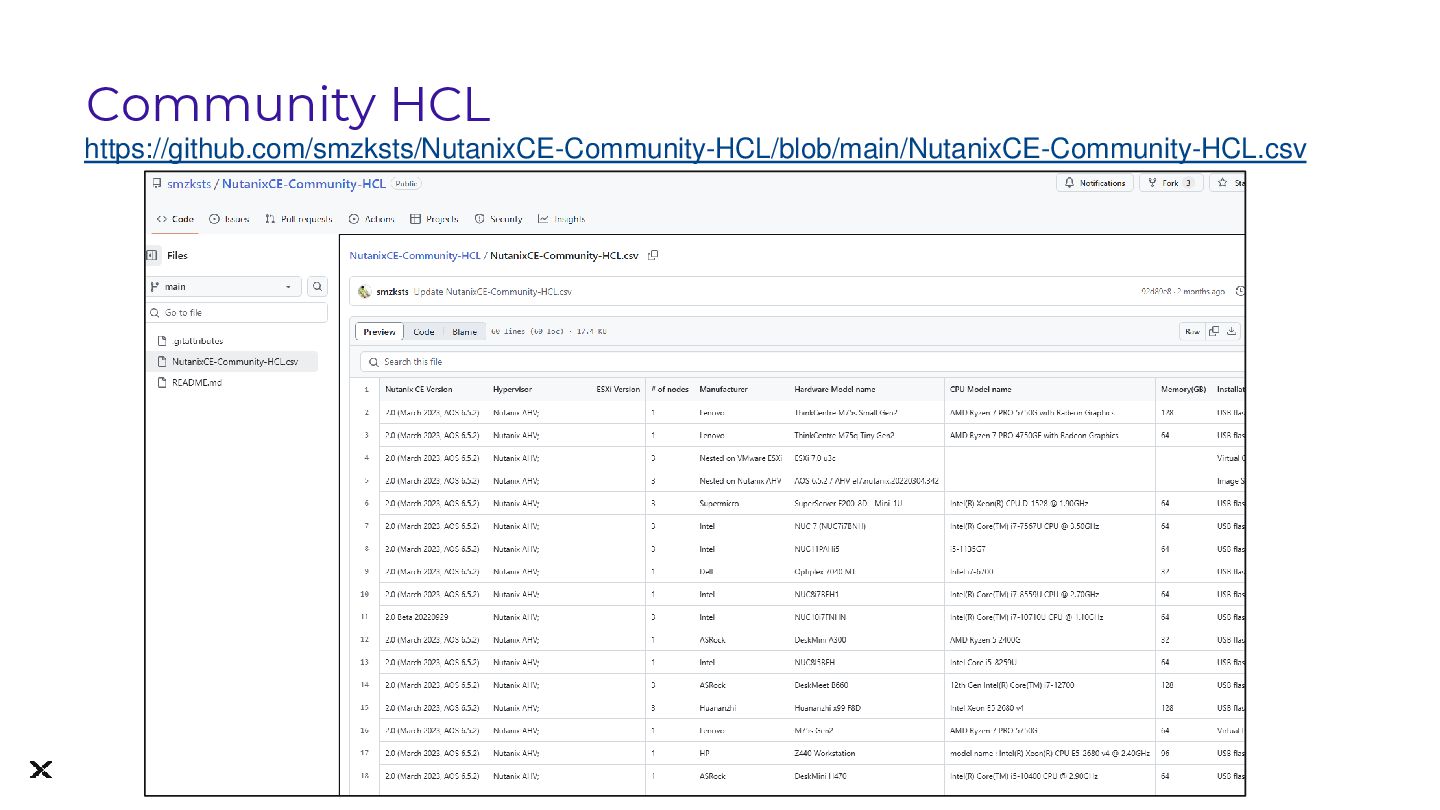Switch to the Code repository tab
This screenshot has width=1440, height=810.
click(x=176, y=219)
